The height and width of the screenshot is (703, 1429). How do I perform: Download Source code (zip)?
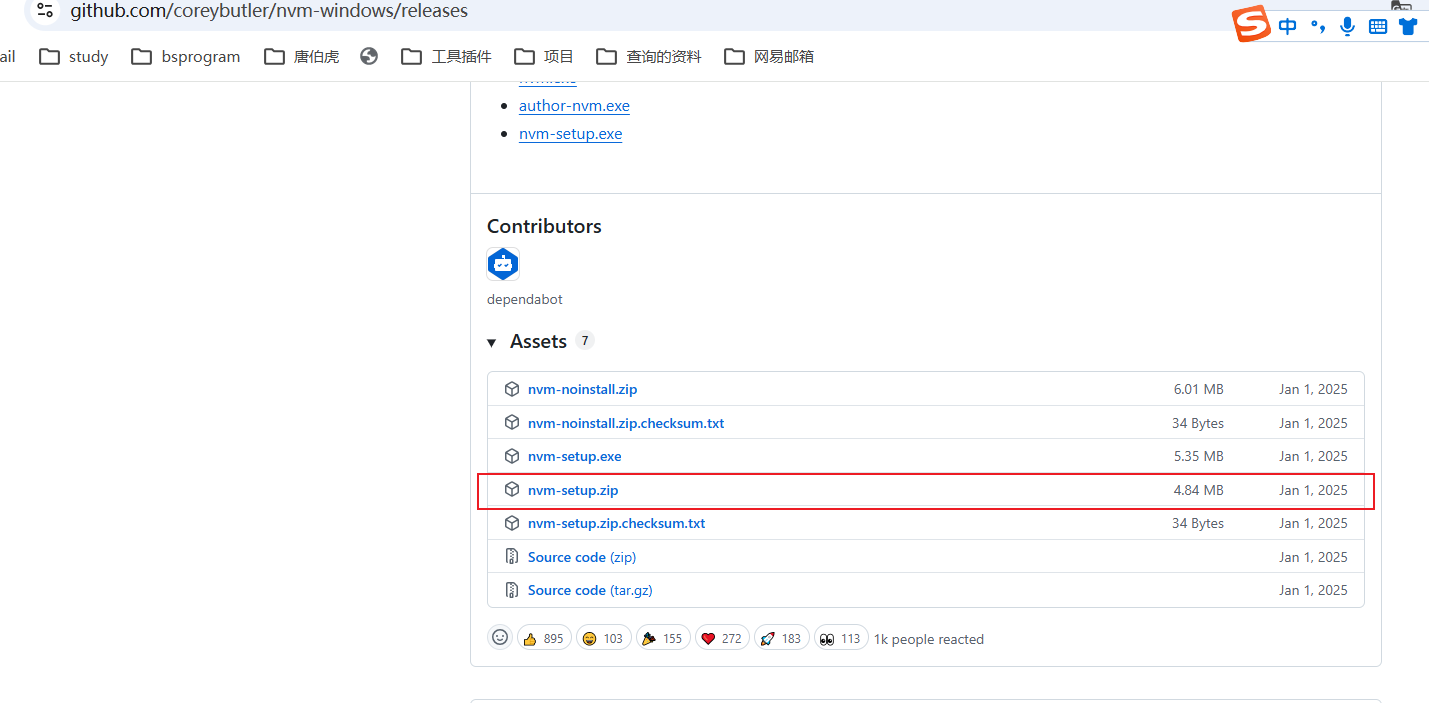pos(582,557)
